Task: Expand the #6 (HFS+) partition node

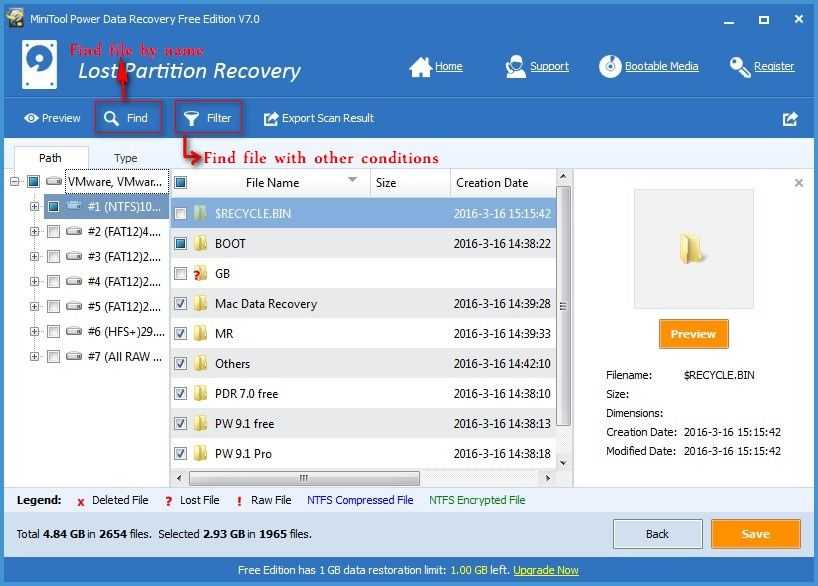Action: coord(34,331)
